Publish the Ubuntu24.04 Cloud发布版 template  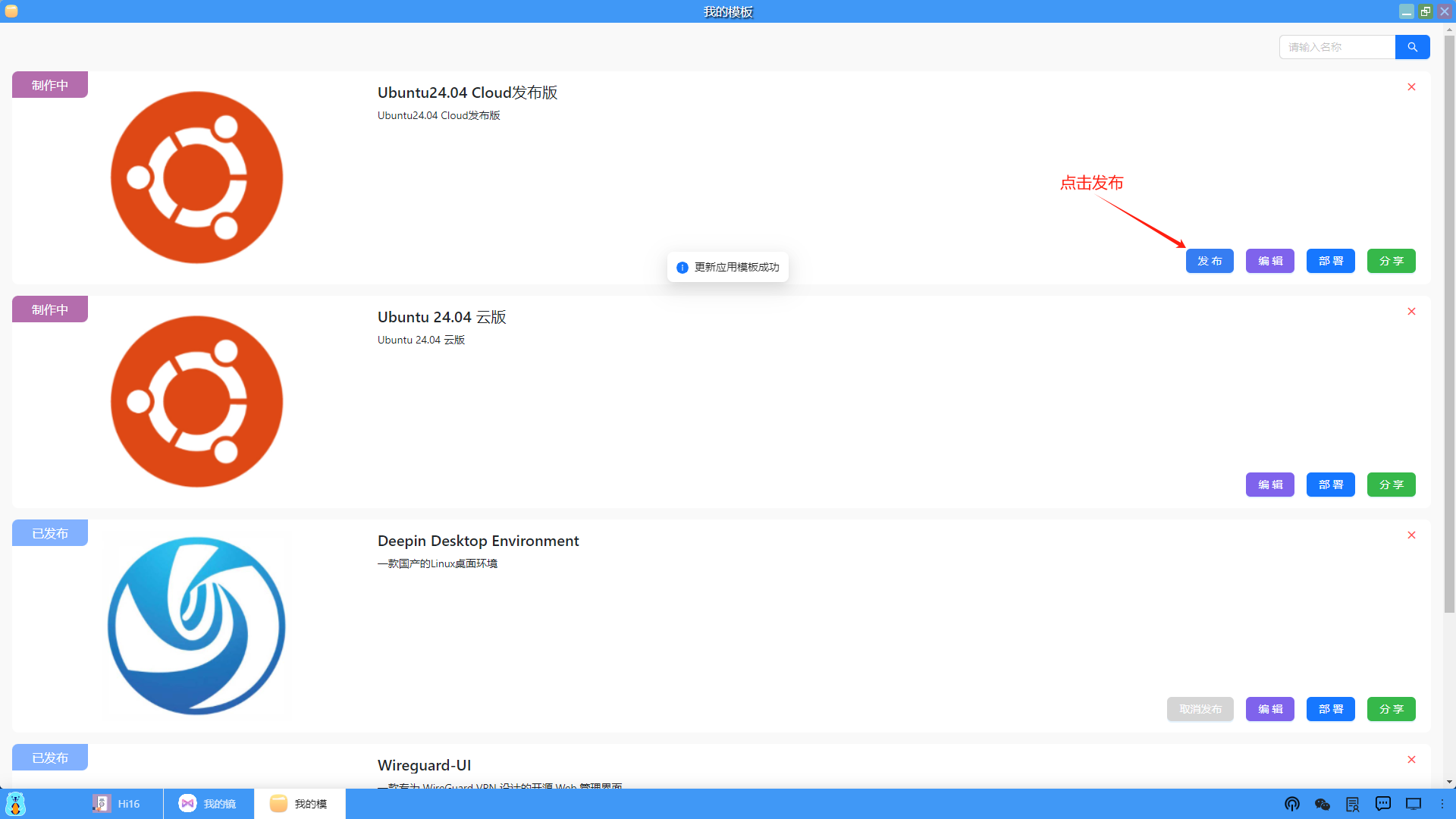(1210, 261)
